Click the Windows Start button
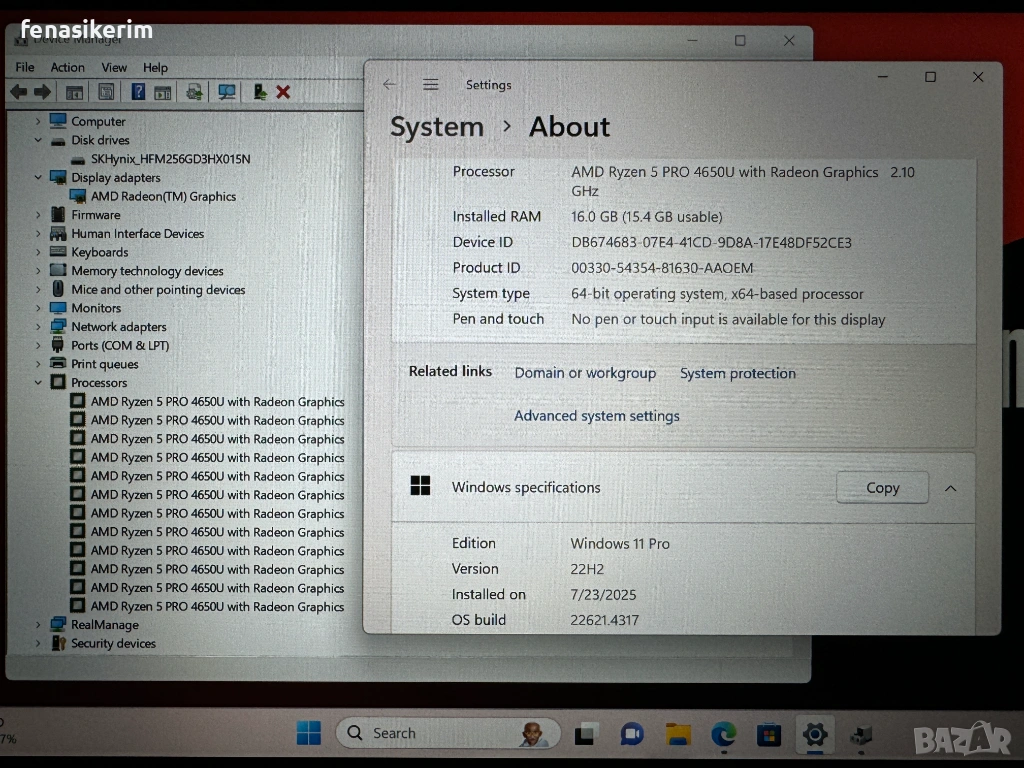 pos(308,734)
